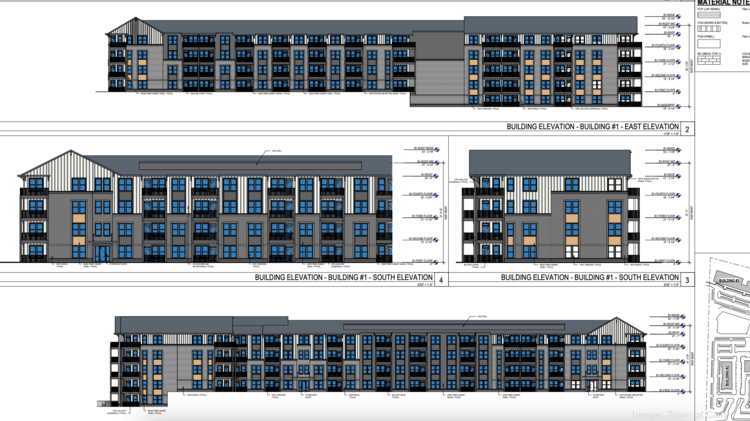Click drawing number 3 box

pos(687,278)
